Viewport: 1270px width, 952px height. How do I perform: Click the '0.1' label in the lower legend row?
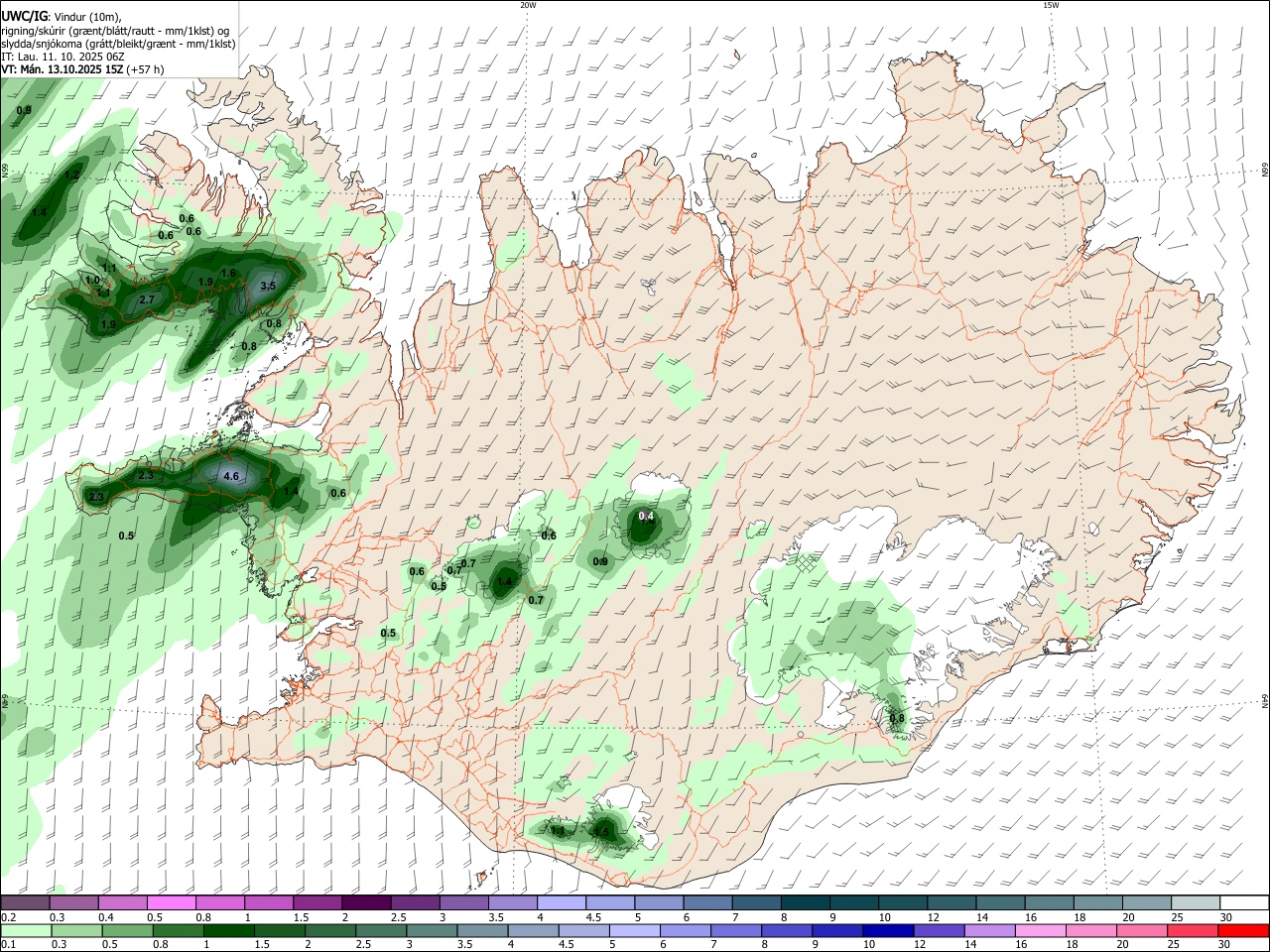click(8, 945)
